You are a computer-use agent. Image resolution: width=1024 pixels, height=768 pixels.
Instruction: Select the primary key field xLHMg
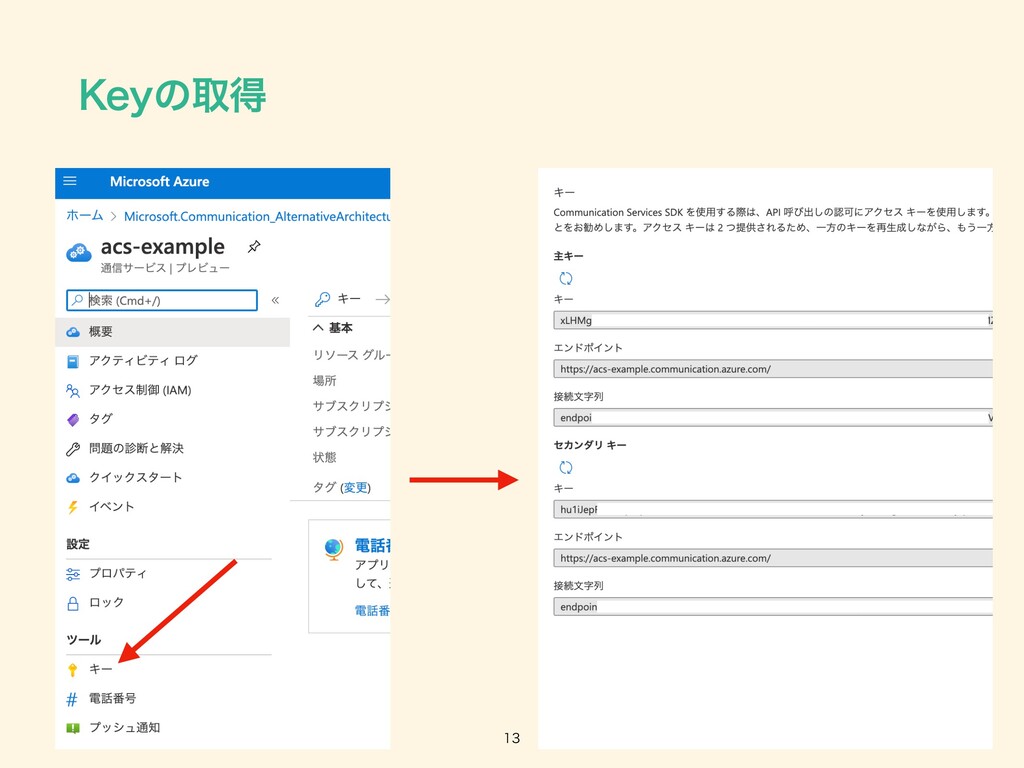(773, 320)
